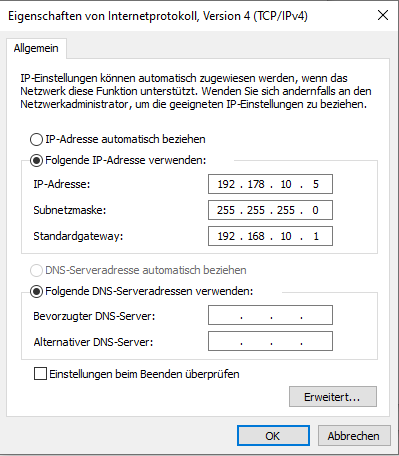The height and width of the screenshot is (456, 399).
Task: Click the last octet 5 of IP-Adresse
Action: click(316, 184)
